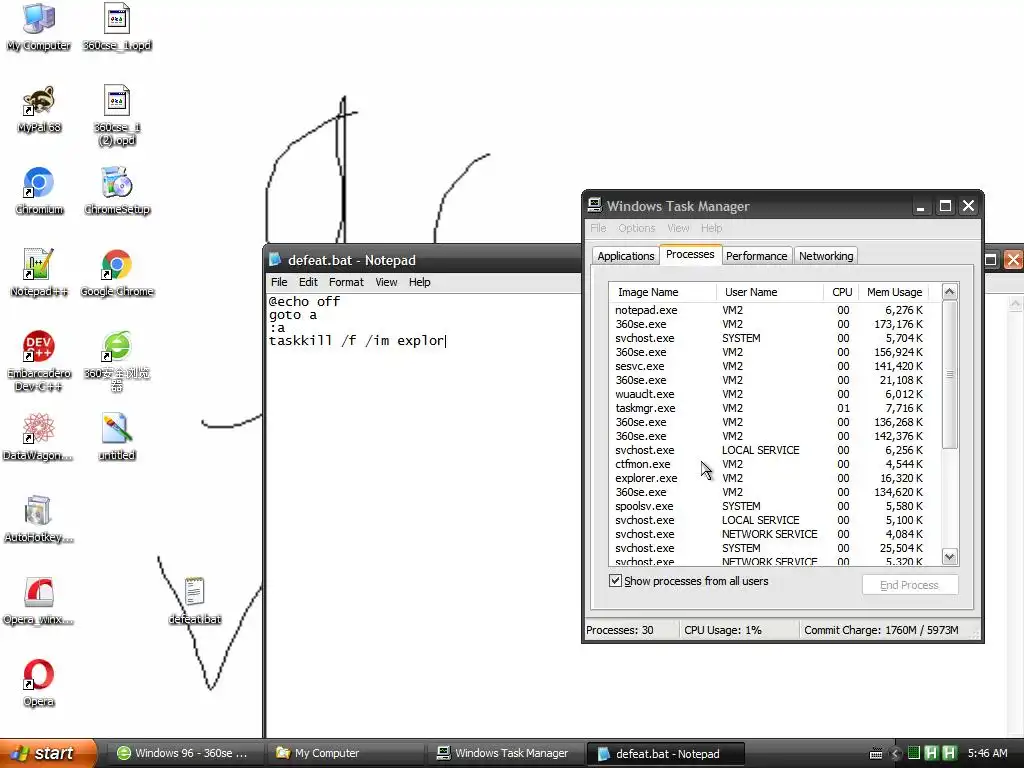This screenshot has width=1024, height=768.
Task: Click the green Task Manager CPU tray icon
Action: click(x=914, y=753)
